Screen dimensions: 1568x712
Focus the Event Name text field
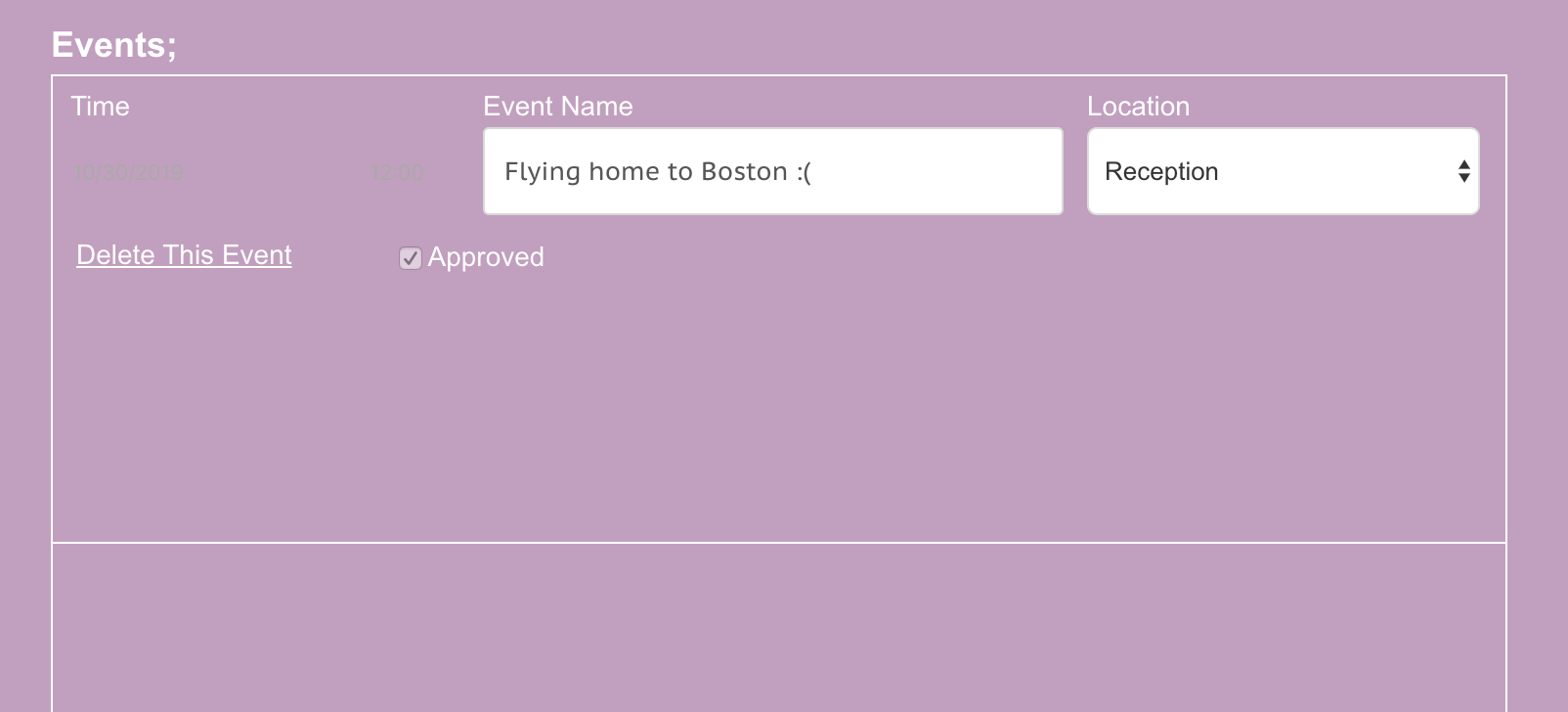pos(773,171)
